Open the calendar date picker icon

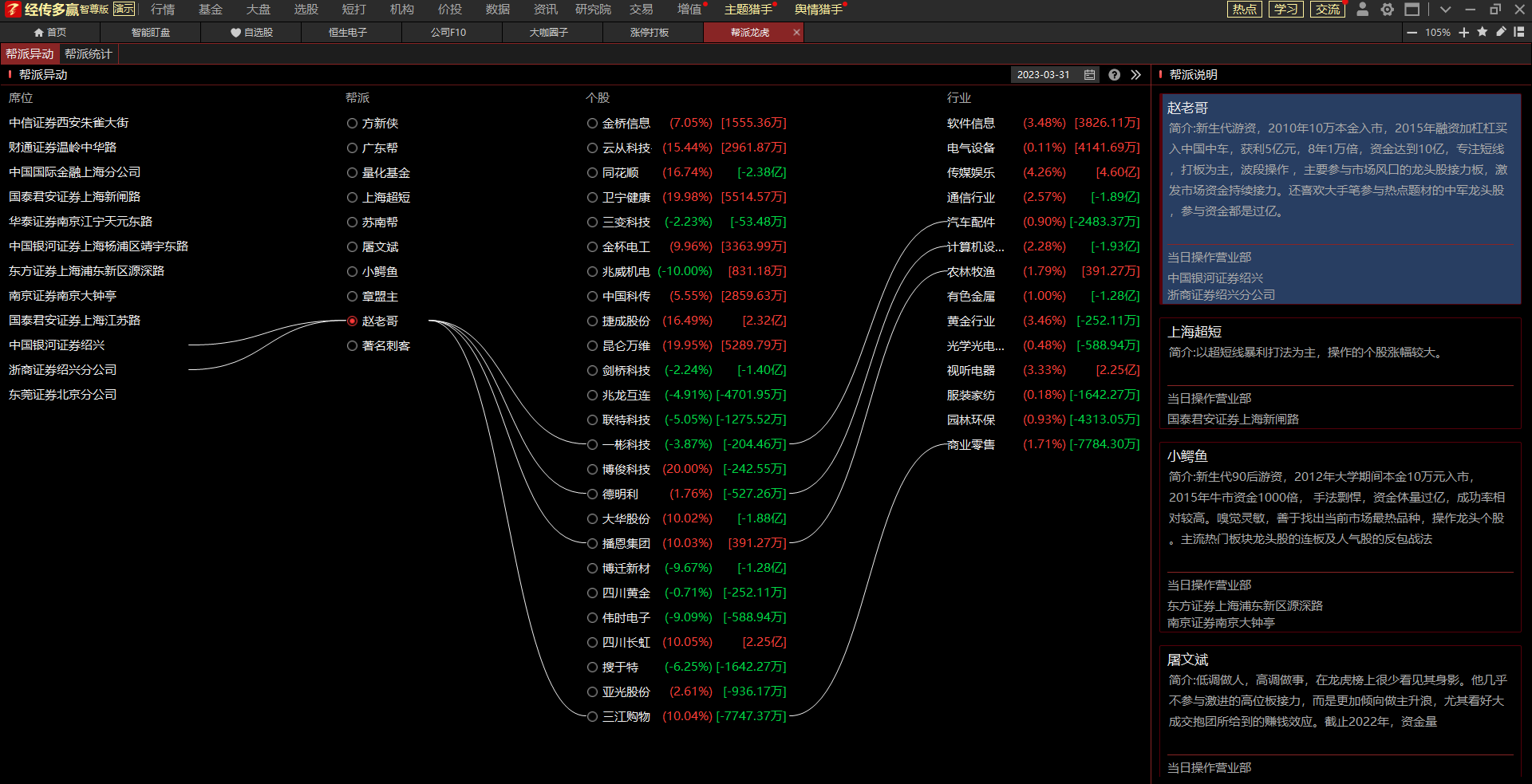click(1090, 74)
